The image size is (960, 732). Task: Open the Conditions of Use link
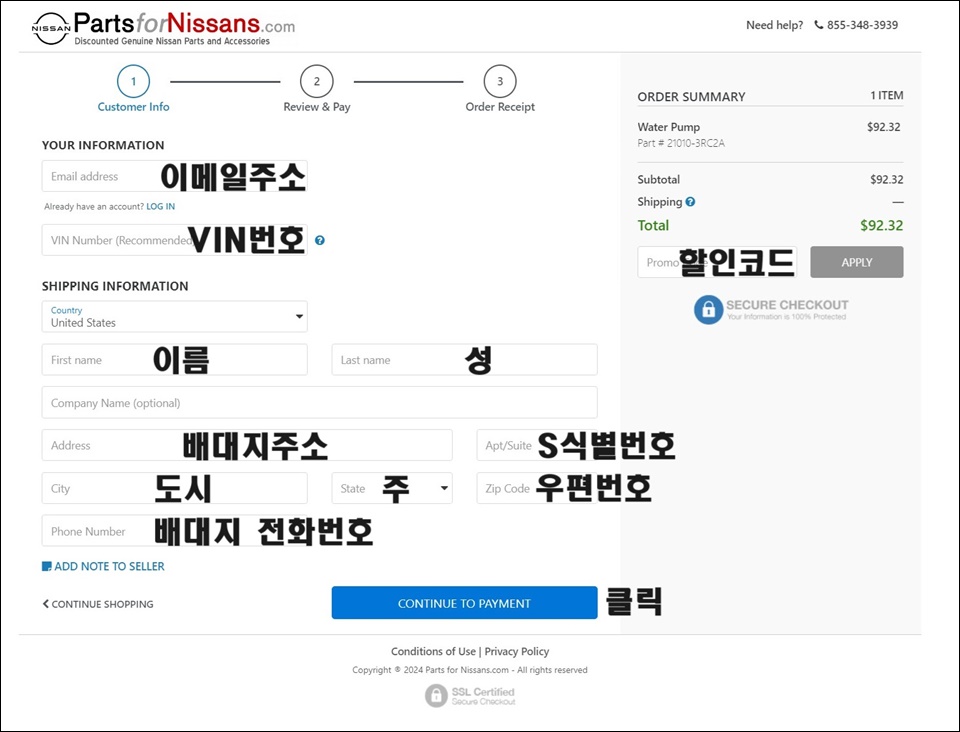[x=433, y=651]
